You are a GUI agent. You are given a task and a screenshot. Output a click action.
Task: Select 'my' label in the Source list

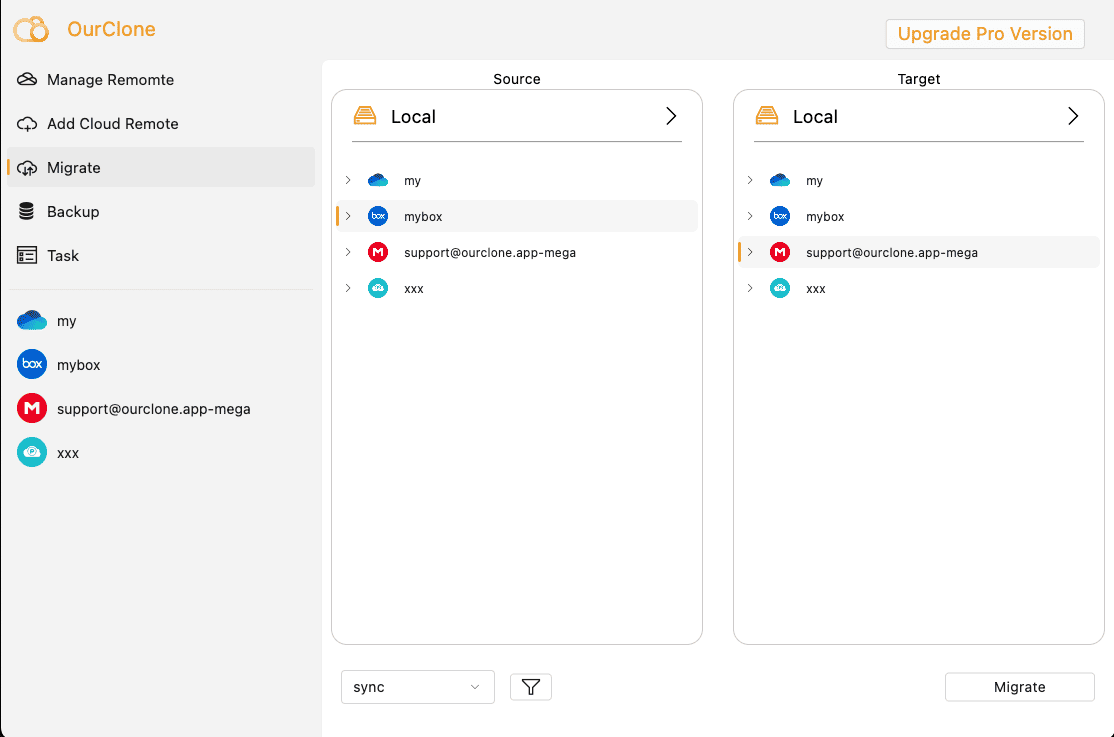[x=412, y=181]
